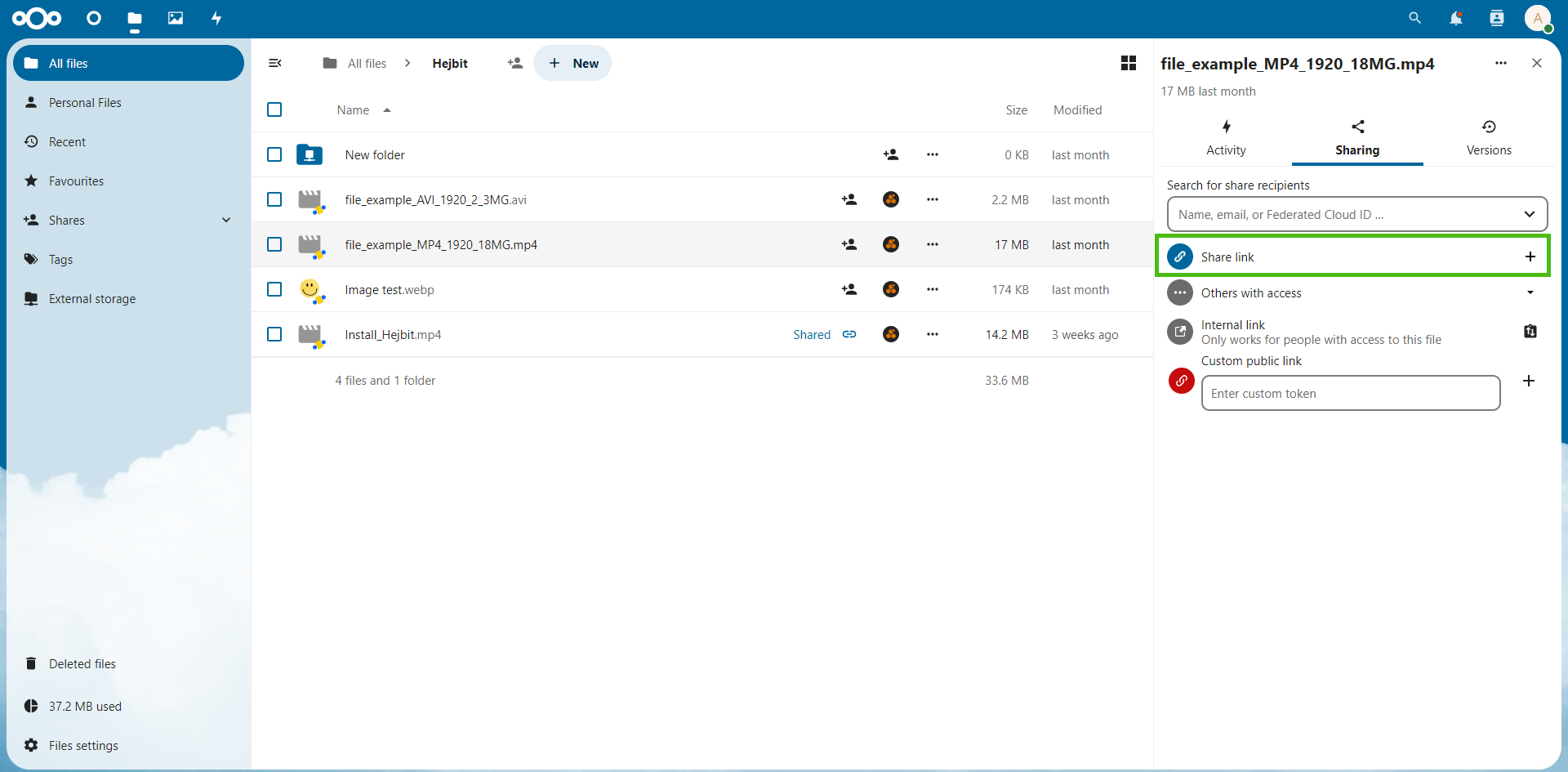1568x772 pixels.
Task: Click the notifications bell icon
Action: click(x=1455, y=18)
